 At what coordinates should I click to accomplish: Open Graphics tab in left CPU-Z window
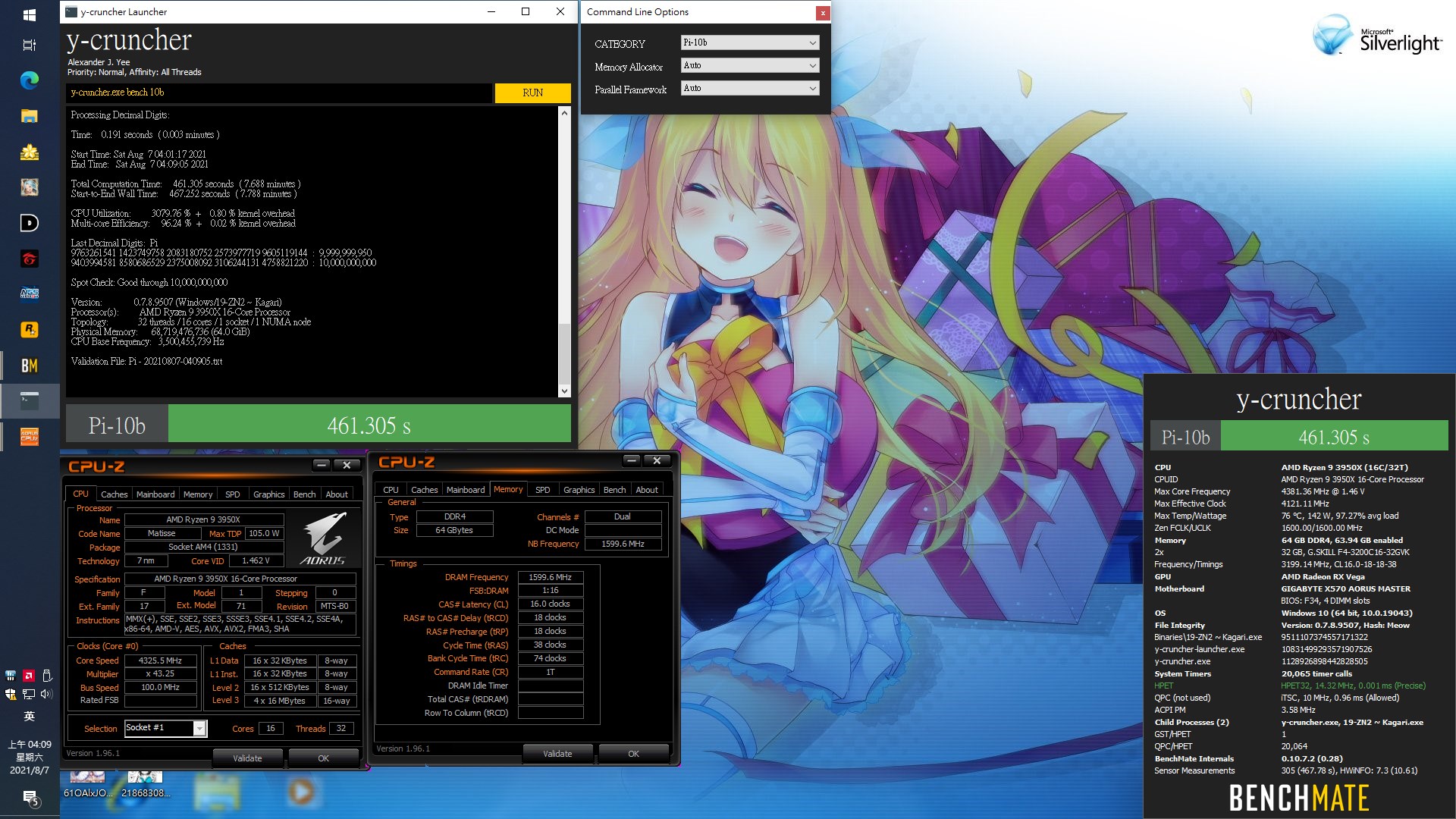pyautogui.click(x=269, y=494)
